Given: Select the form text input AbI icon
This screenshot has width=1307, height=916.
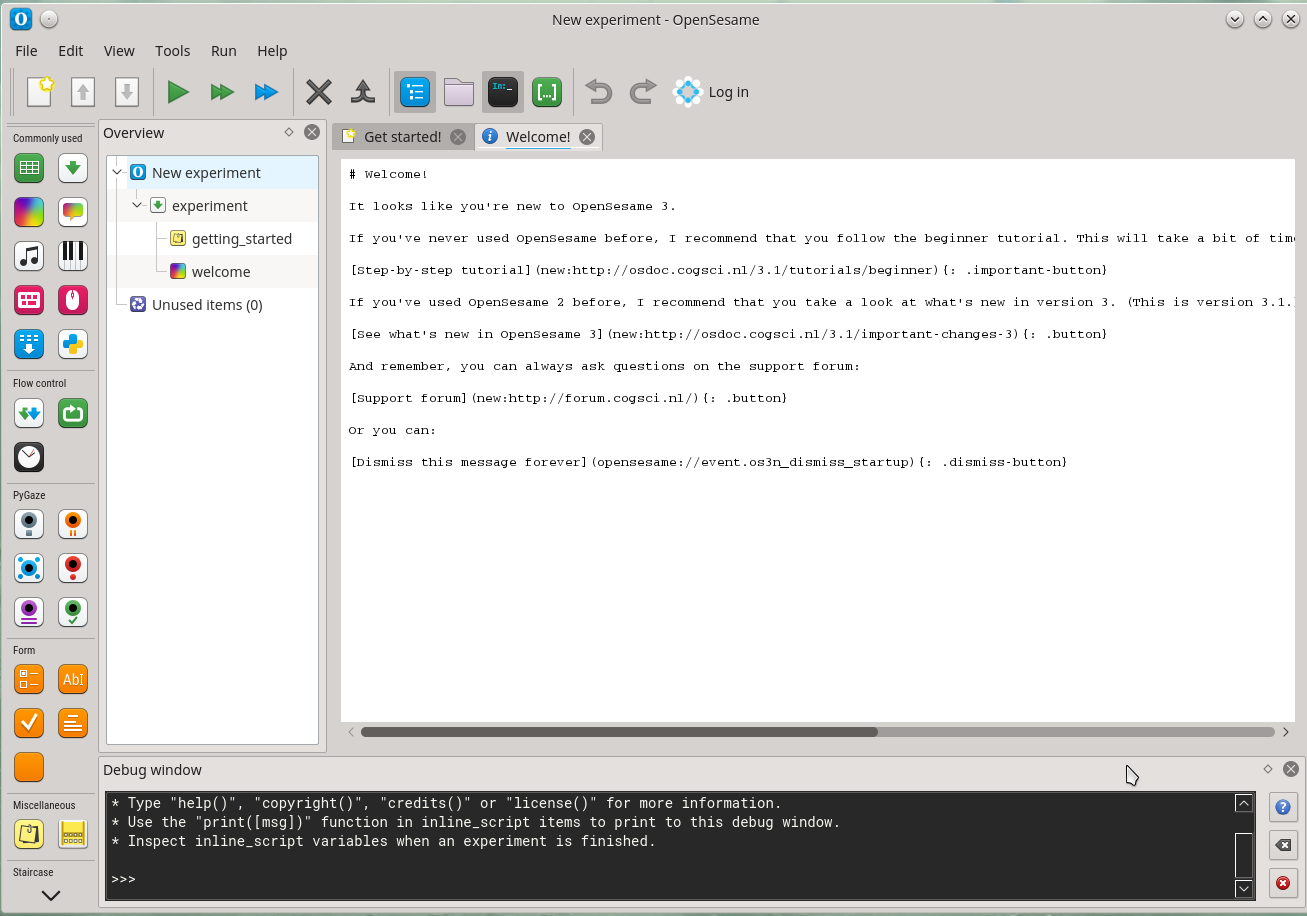Looking at the screenshot, I should pos(73,679).
